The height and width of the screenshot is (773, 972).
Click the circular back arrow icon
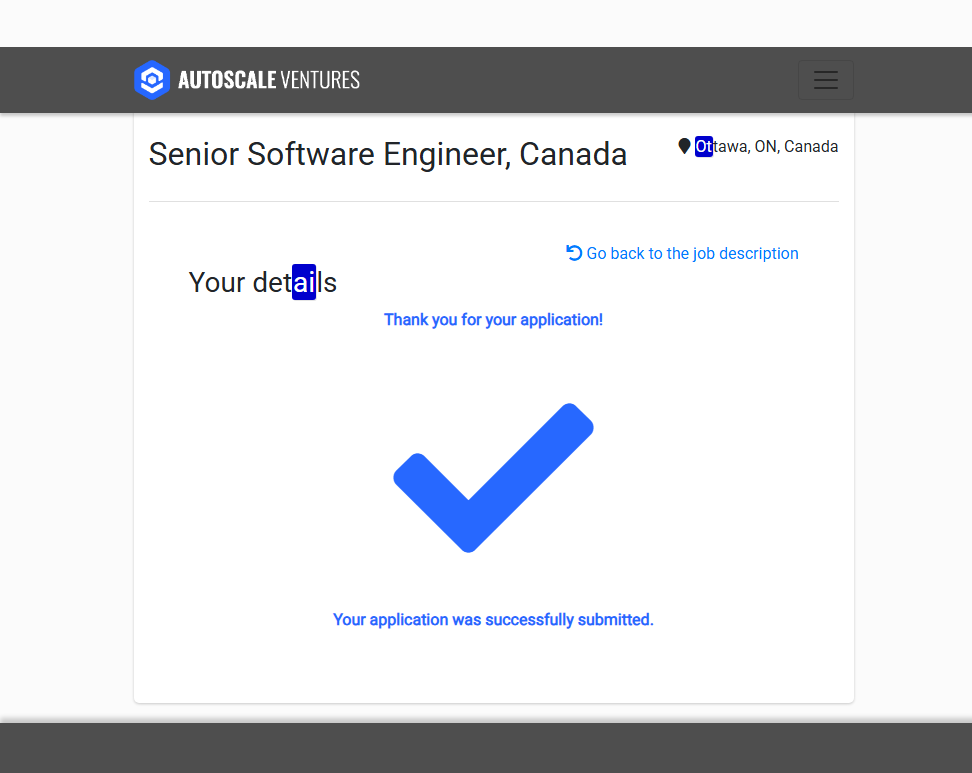coord(574,253)
